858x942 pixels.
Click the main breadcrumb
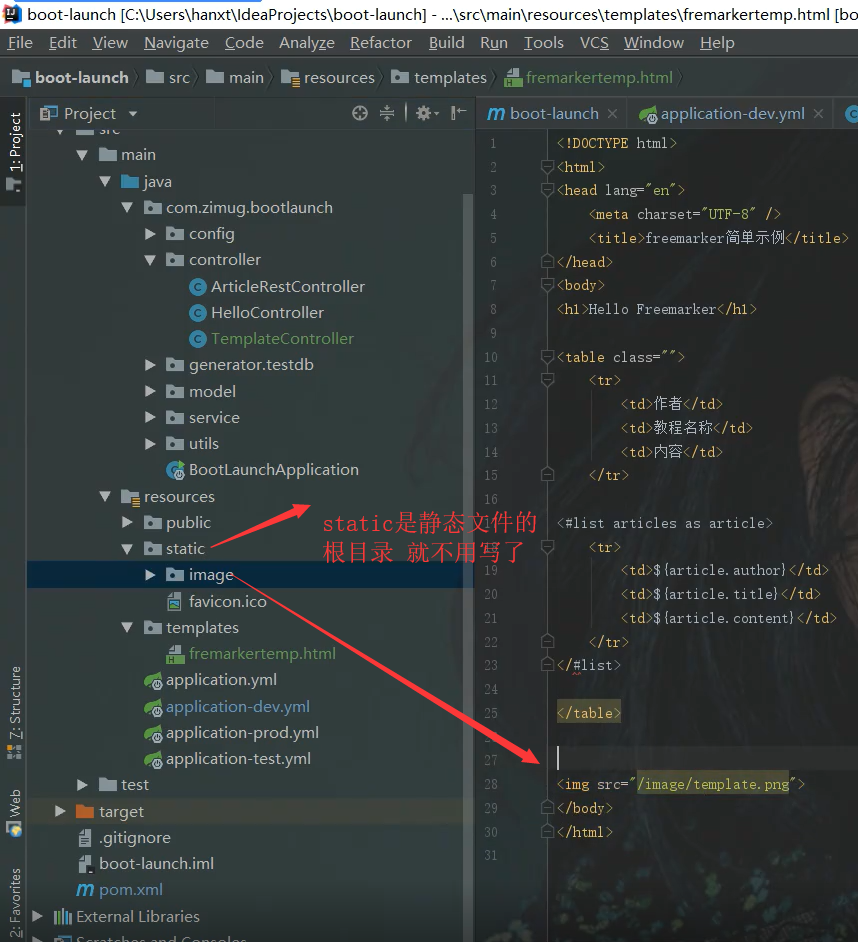click(235, 77)
